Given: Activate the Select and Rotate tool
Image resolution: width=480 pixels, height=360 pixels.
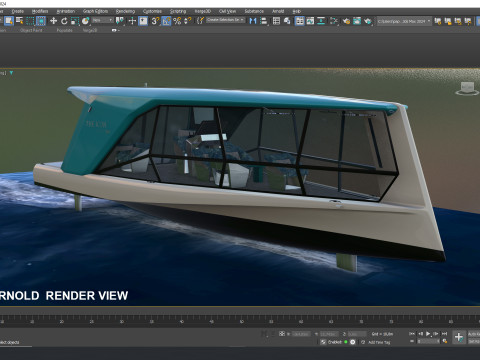Looking at the screenshot, I should pyautogui.click(x=64, y=21).
